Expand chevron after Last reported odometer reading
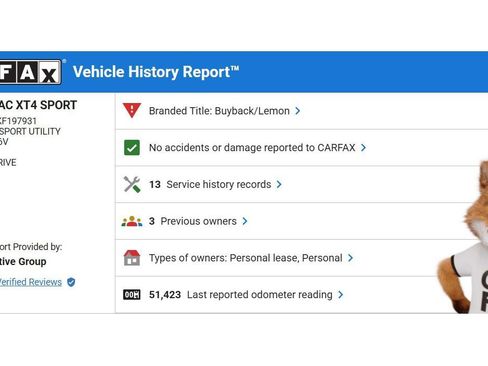The image size is (488, 366). pos(340,295)
